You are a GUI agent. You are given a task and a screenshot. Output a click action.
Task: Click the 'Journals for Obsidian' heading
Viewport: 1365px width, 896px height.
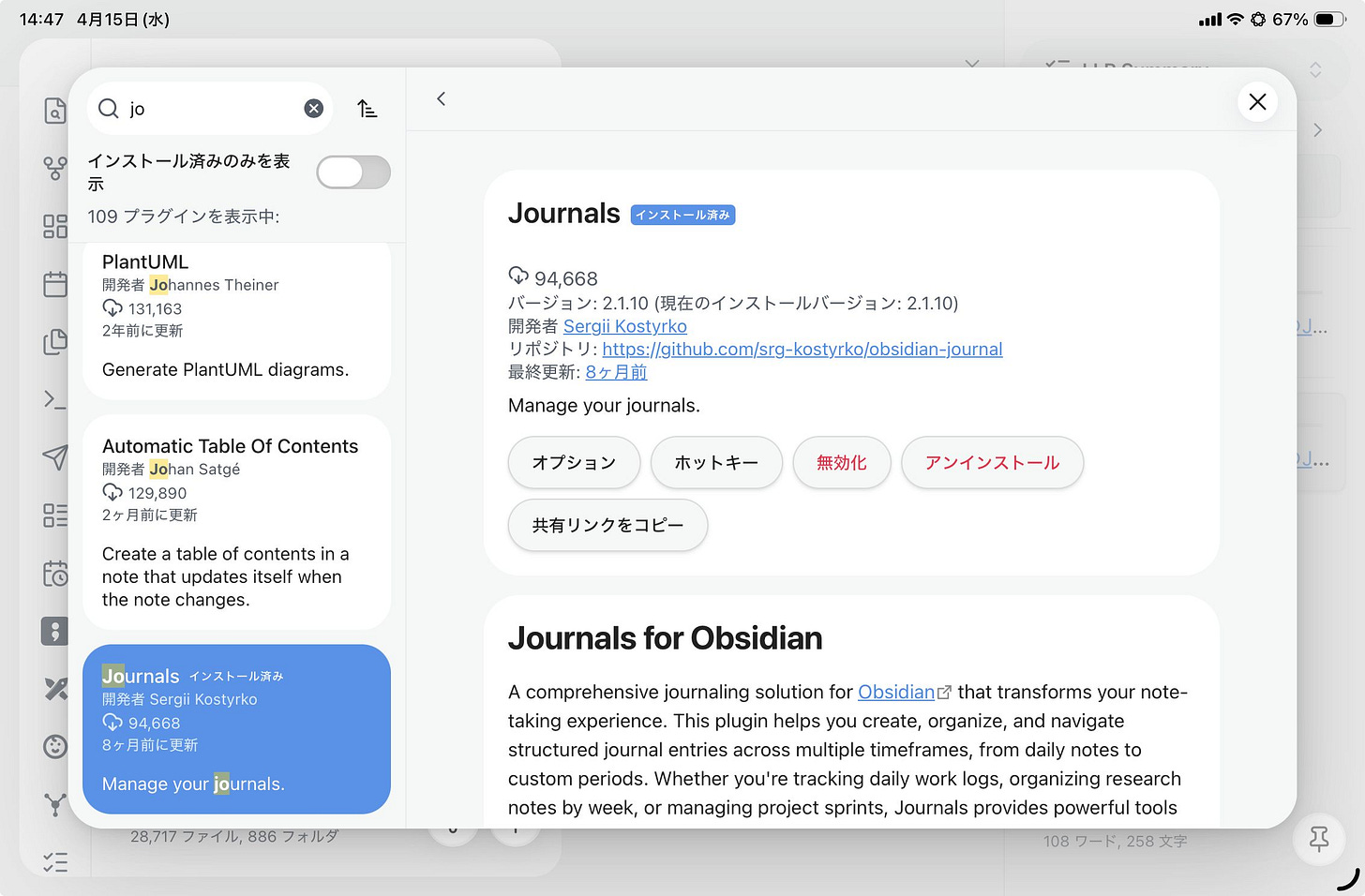pos(666,638)
